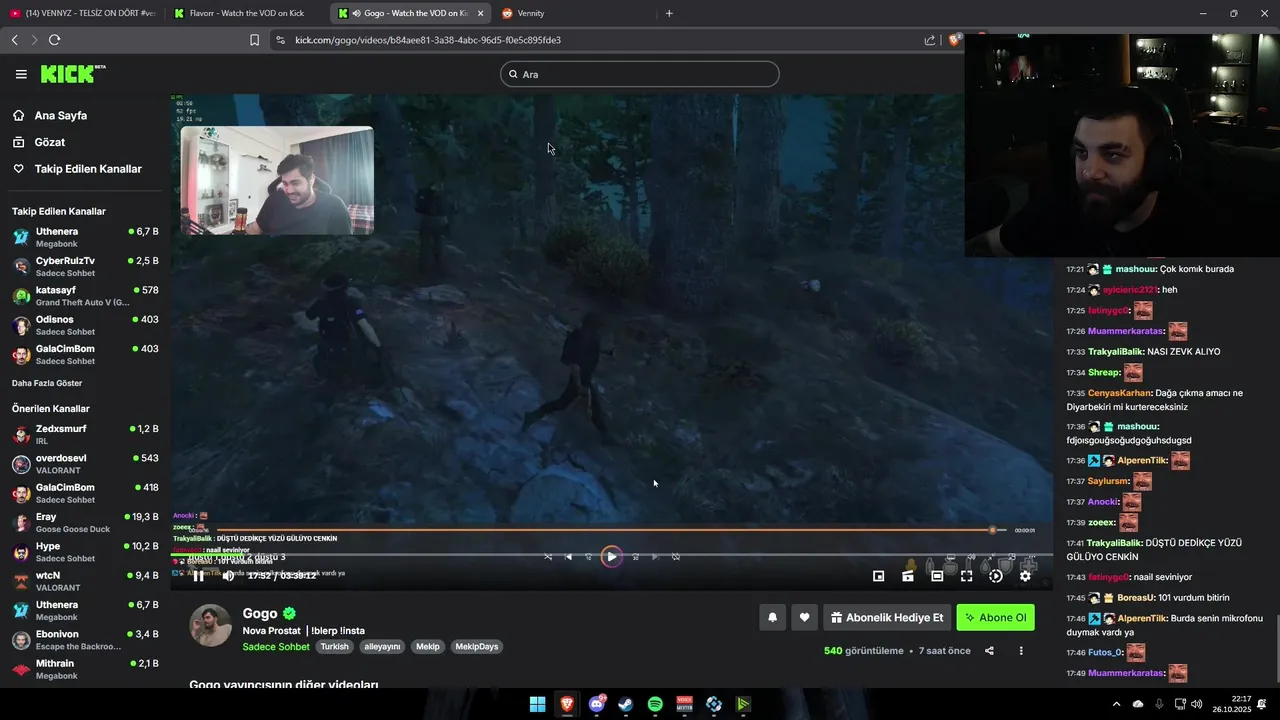Close the Gogo VOD tab

coord(481,13)
